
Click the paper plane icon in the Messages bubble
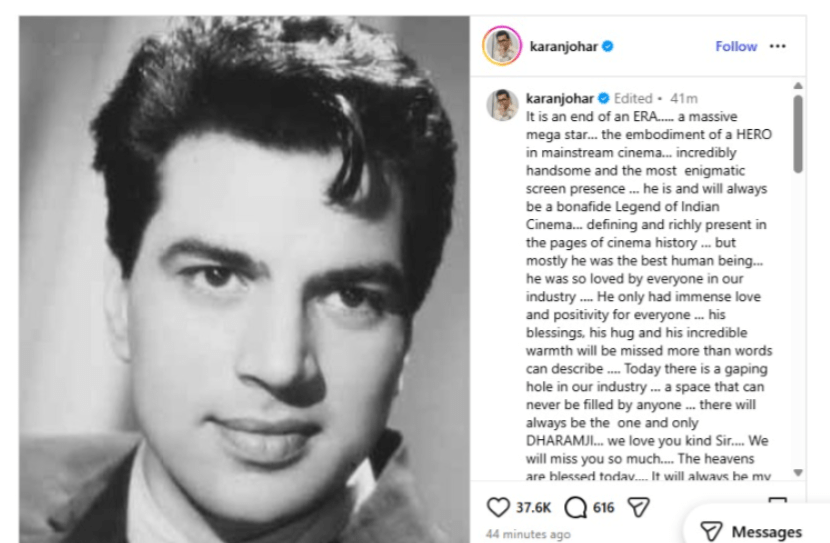click(x=711, y=531)
